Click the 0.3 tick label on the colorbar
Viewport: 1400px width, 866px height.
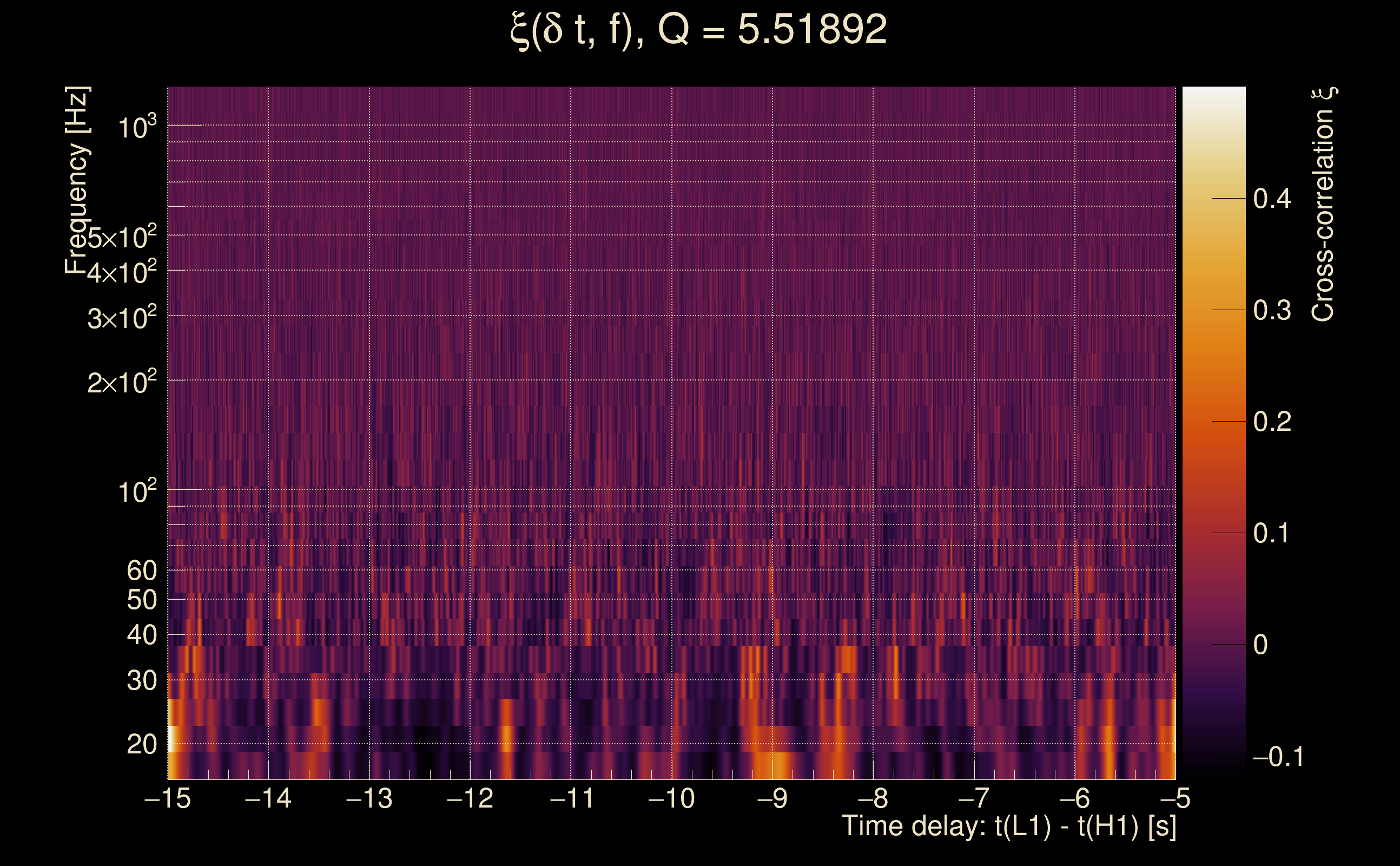(1272, 311)
